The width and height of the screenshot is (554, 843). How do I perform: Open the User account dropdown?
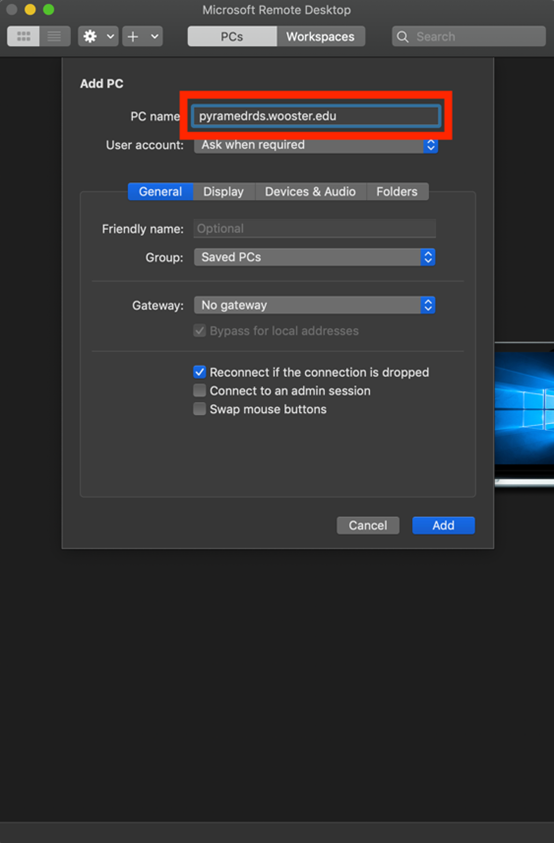[316, 145]
